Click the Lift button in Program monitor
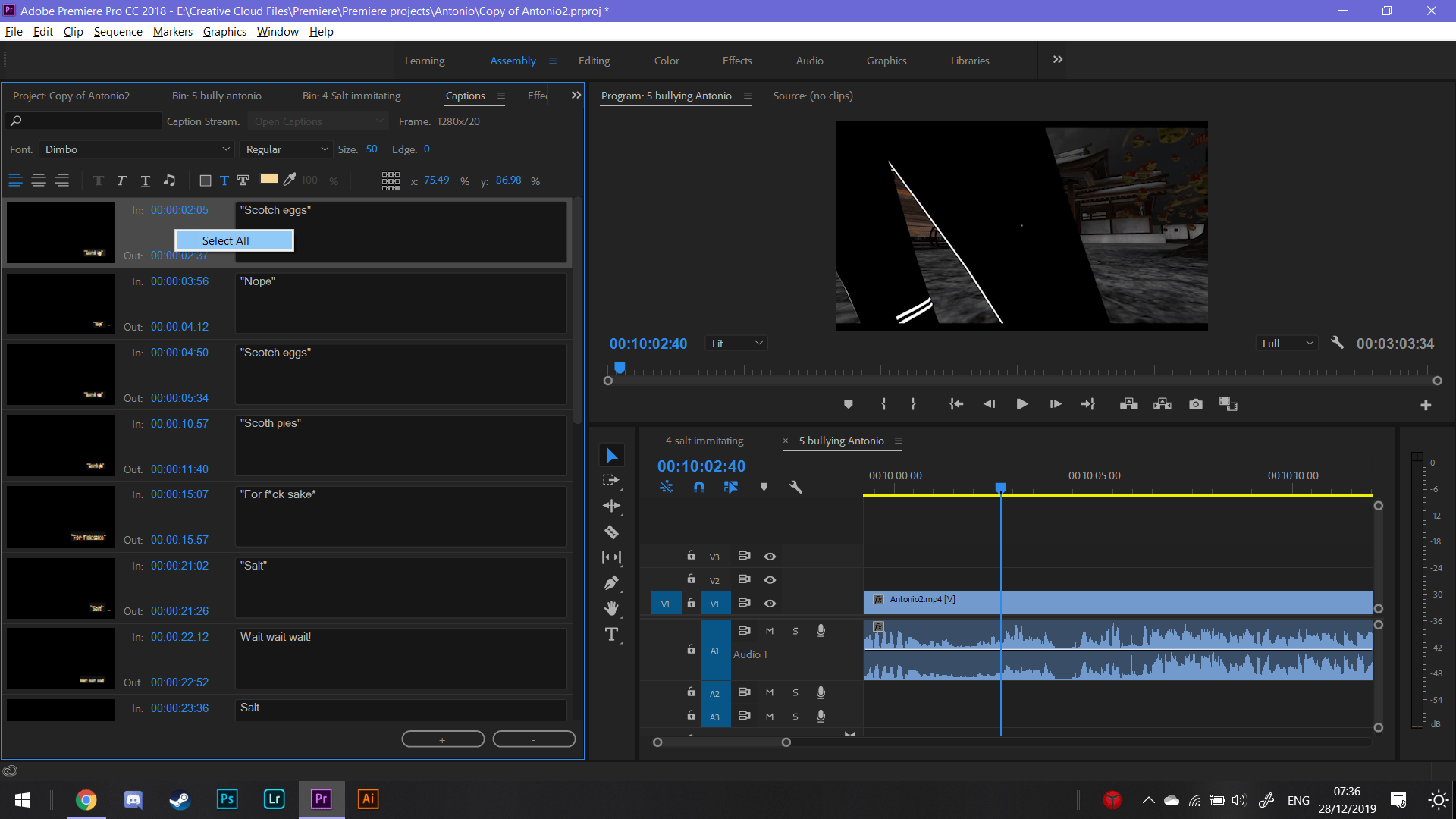 tap(1128, 404)
